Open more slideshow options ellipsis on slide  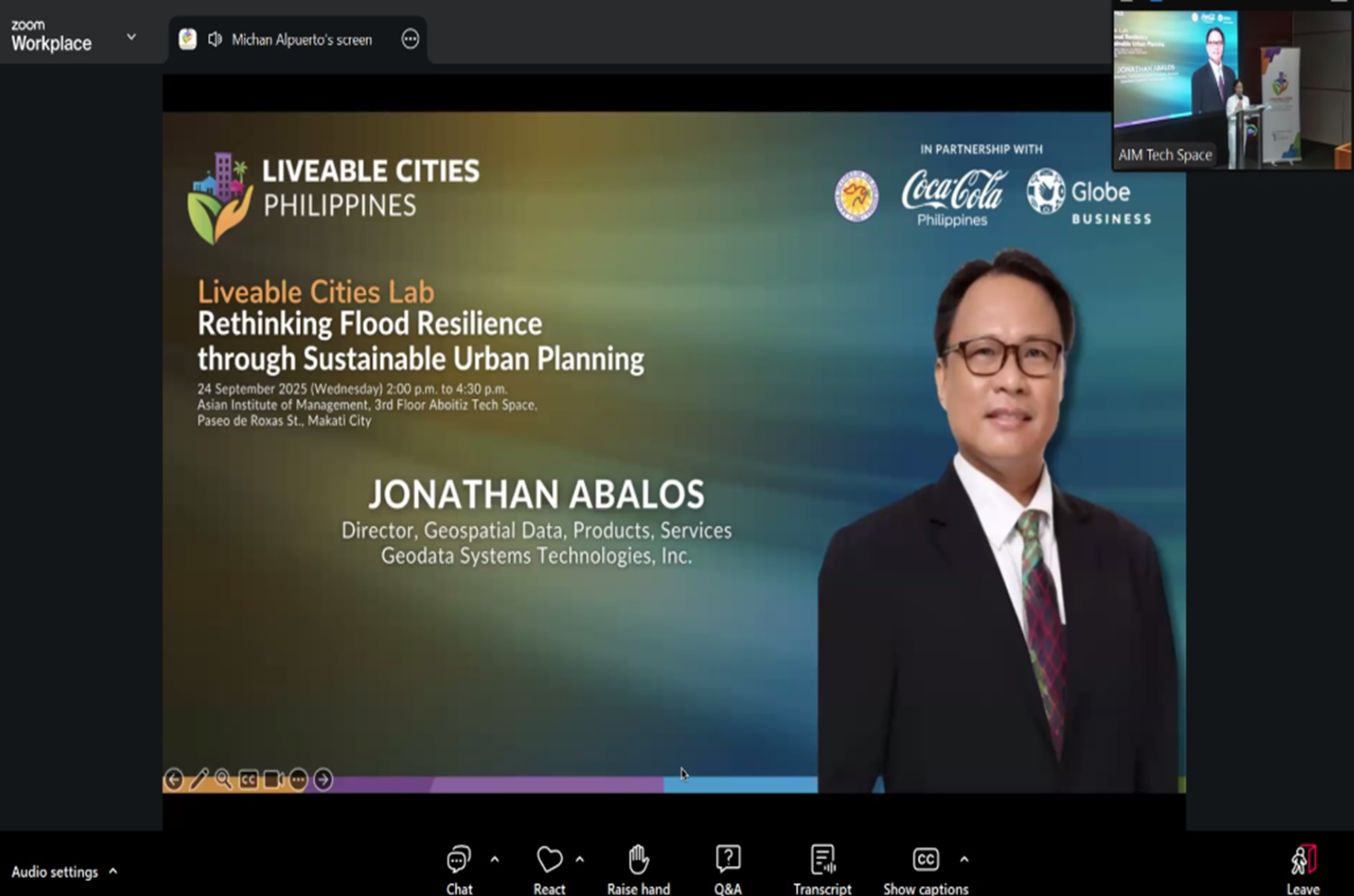coord(298,779)
